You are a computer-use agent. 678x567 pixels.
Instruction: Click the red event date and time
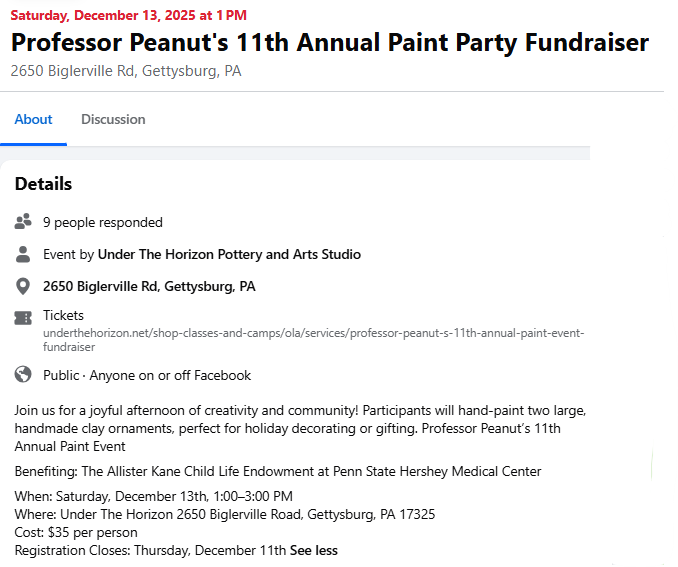click(x=128, y=15)
